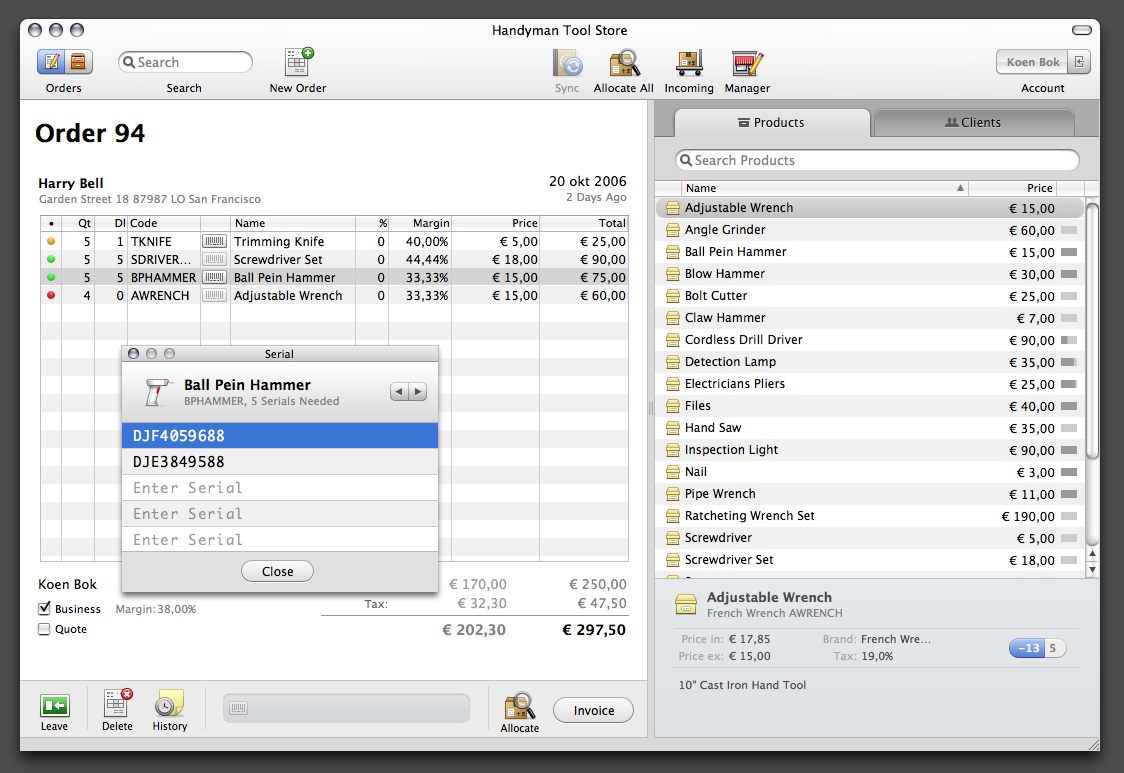The height and width of the screenshot is (773, 1124).
Task: Close the Serial dialog with Close button
Action: (x=277, y=571)
